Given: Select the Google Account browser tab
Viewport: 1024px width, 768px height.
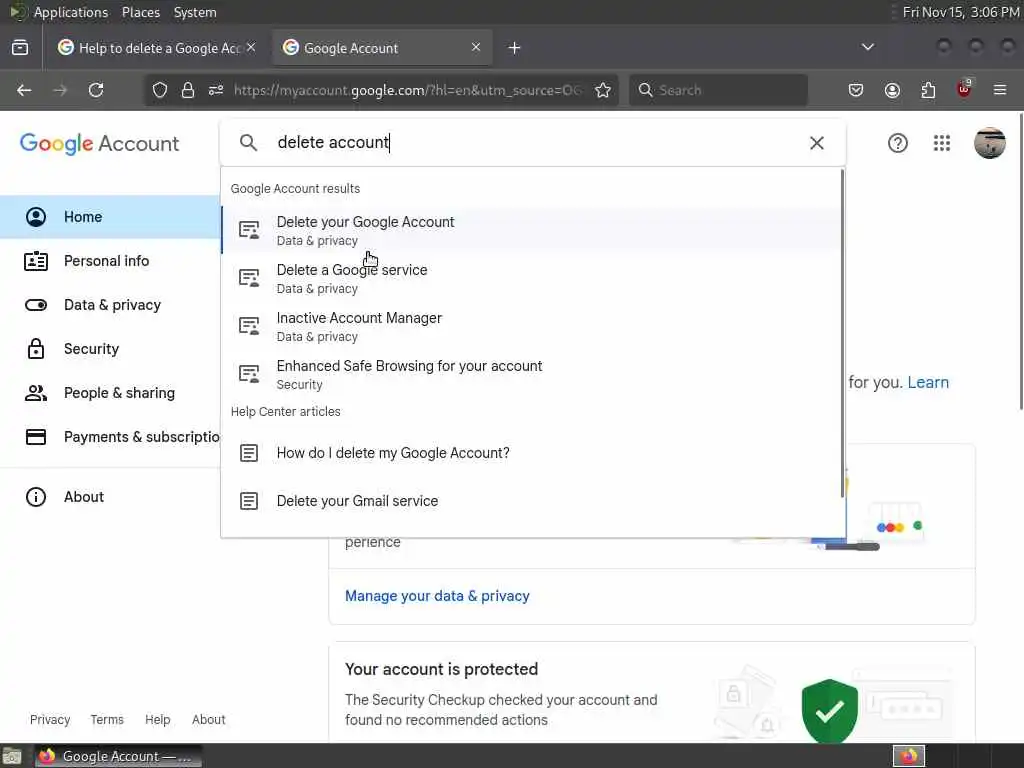Looking at the screenshot, I should click(x=382, y=48).
